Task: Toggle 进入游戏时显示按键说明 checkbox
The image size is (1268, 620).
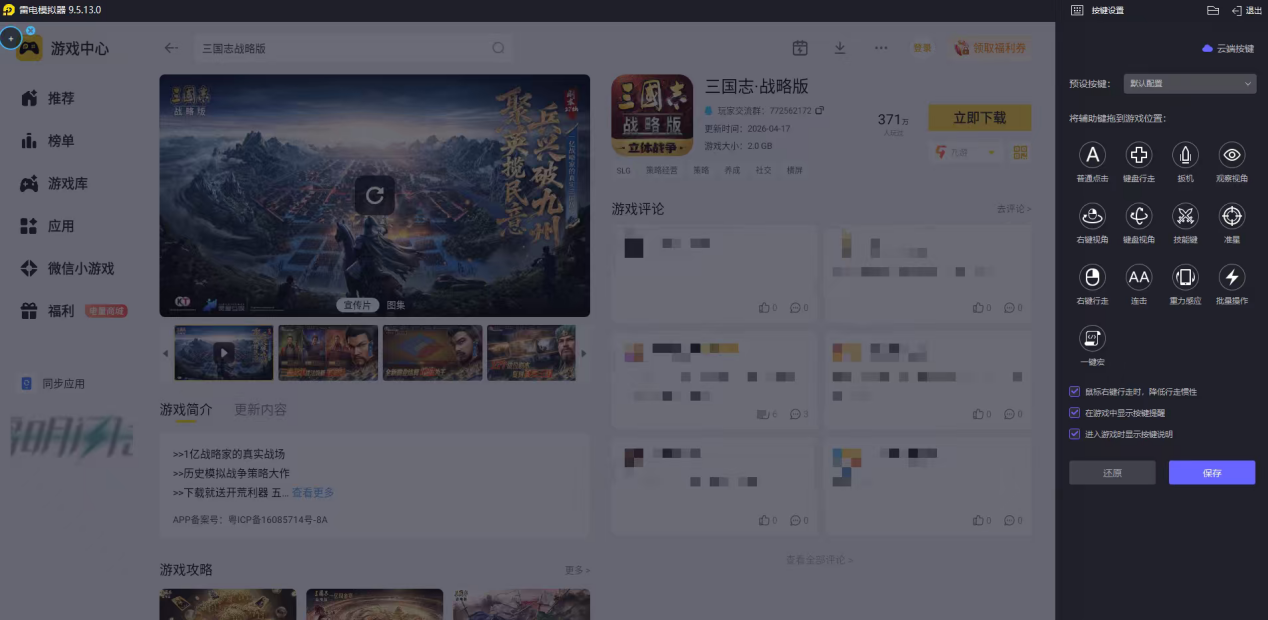Action: tap(1074, 434)
